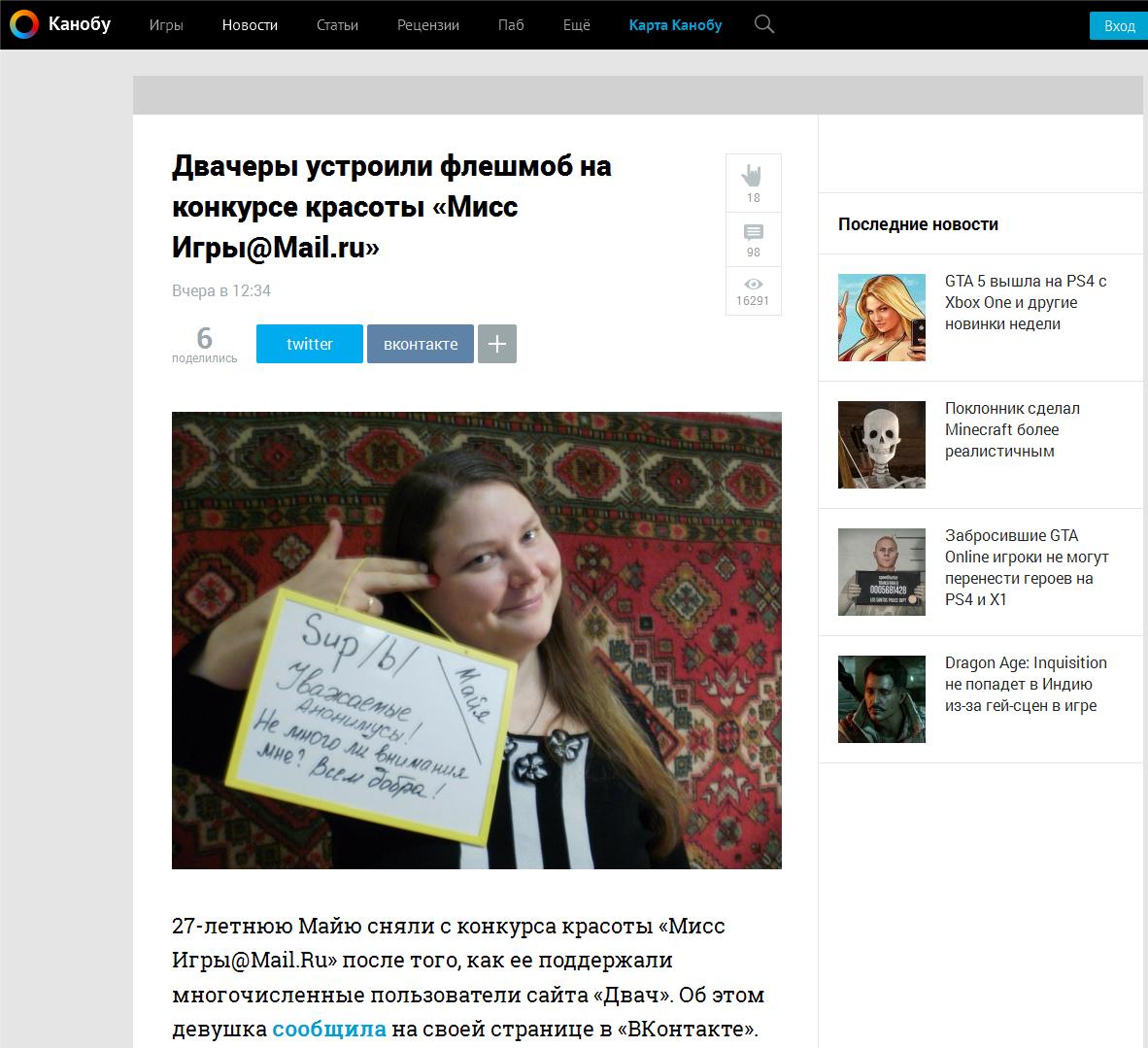Share the article on twitter
Viewport: 1148px width, 1048px height.
coord(310,344)
